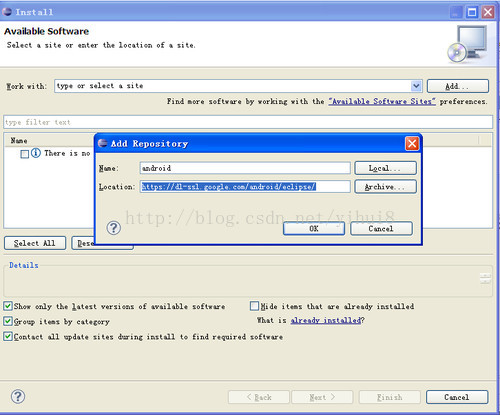Click the Add... button beside Work with
This screenshot has width=500, height=415.
(x=458, y=86)
